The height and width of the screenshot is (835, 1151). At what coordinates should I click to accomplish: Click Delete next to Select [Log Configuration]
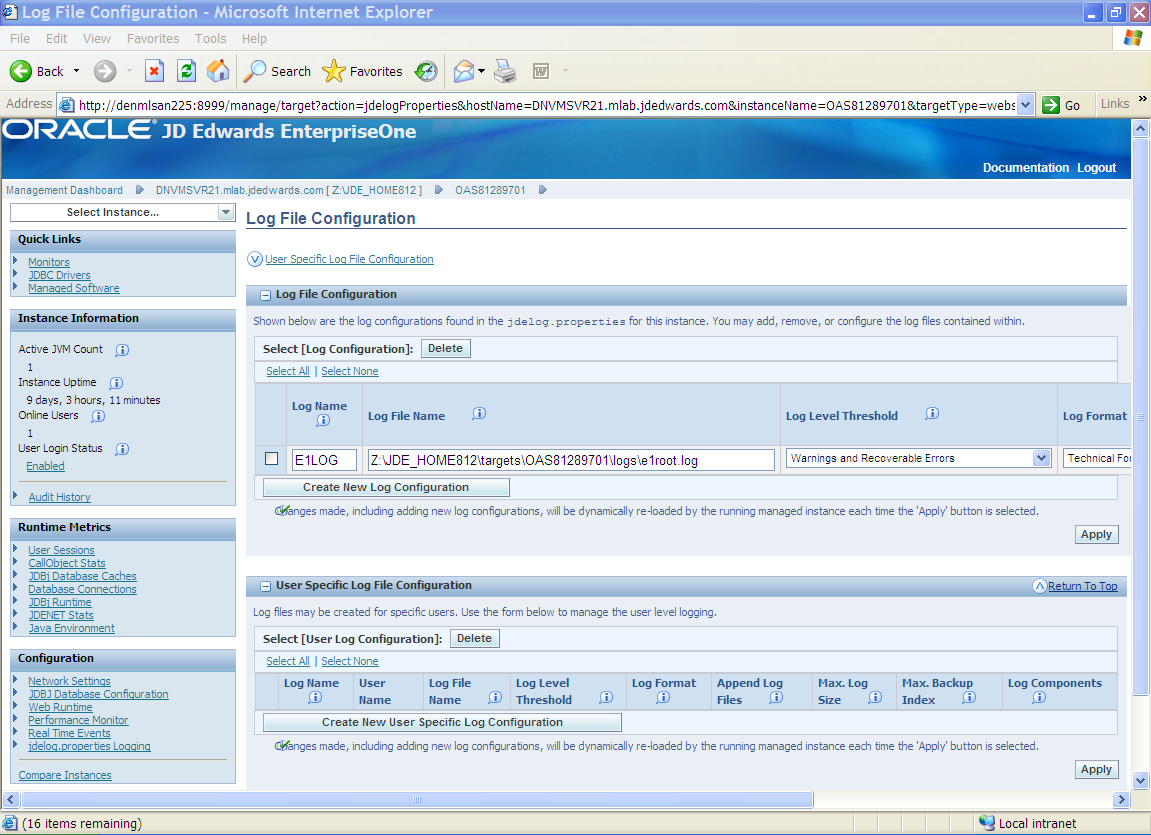point(446,349)
